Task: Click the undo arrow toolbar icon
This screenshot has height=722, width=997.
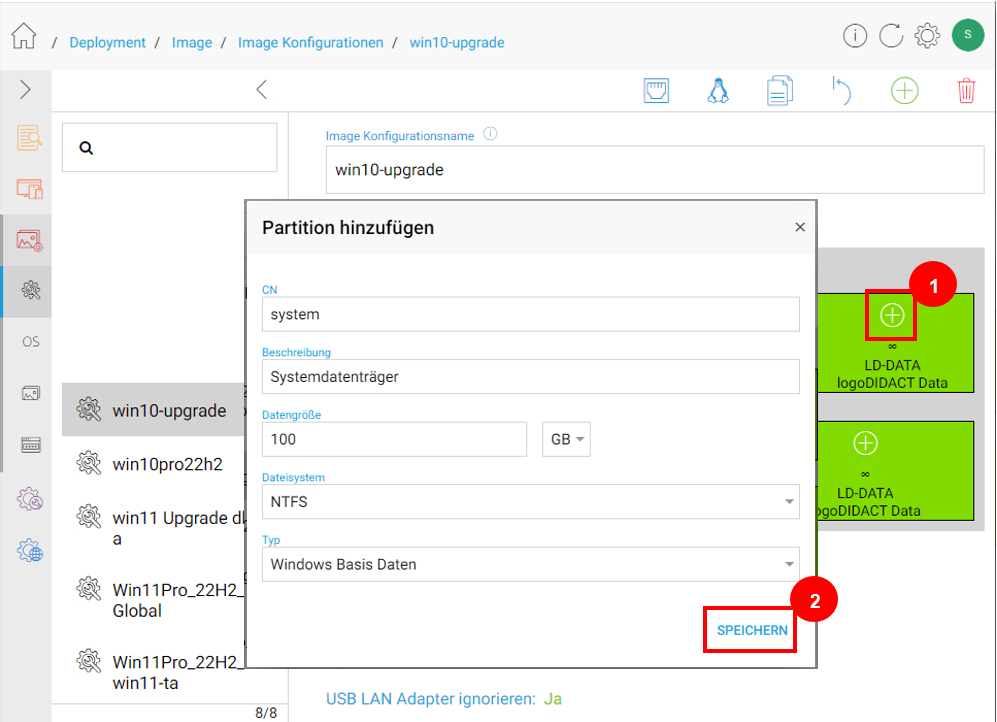Action: point(841,90)
